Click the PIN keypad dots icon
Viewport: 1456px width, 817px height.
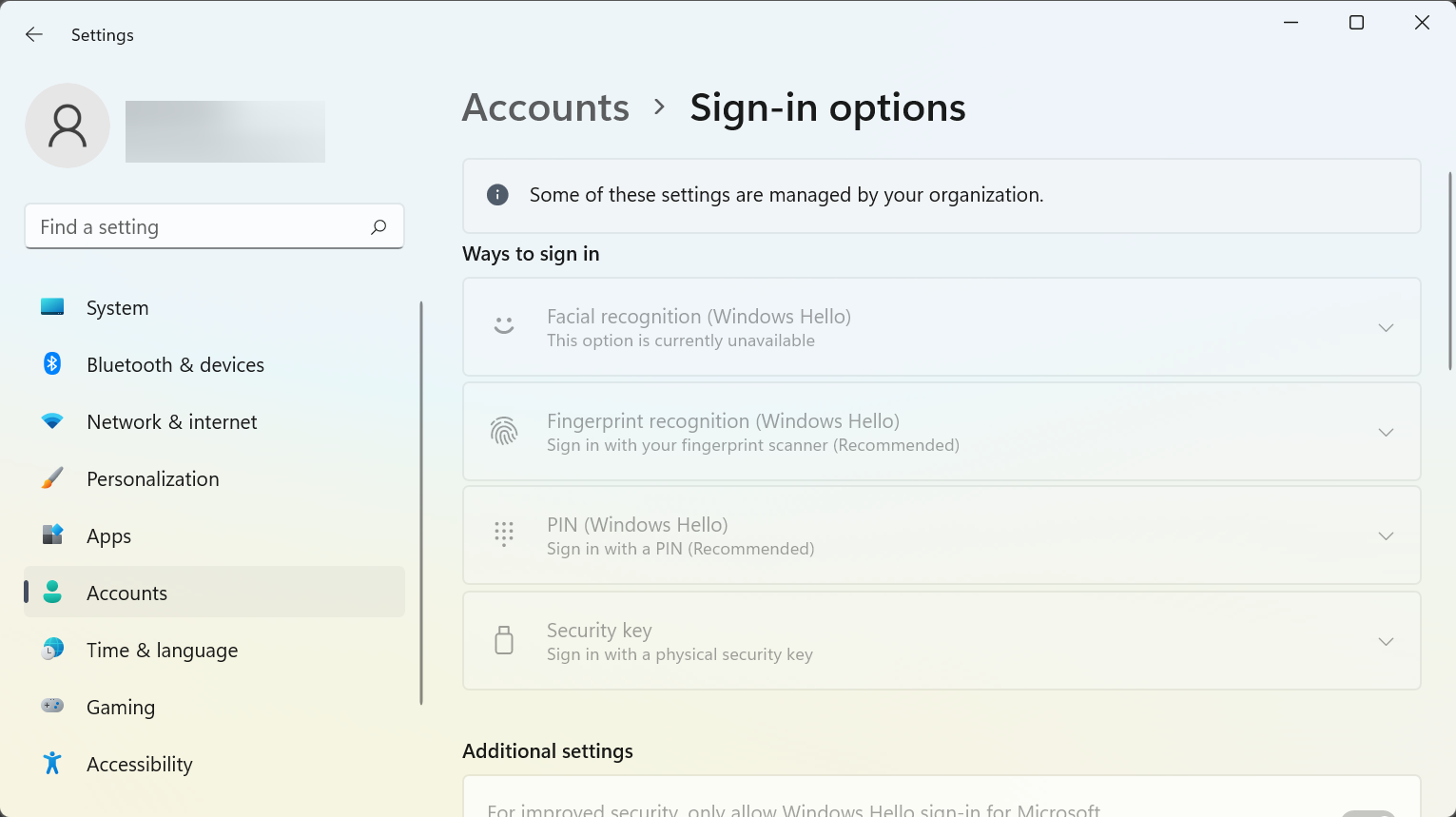[504, 535]
